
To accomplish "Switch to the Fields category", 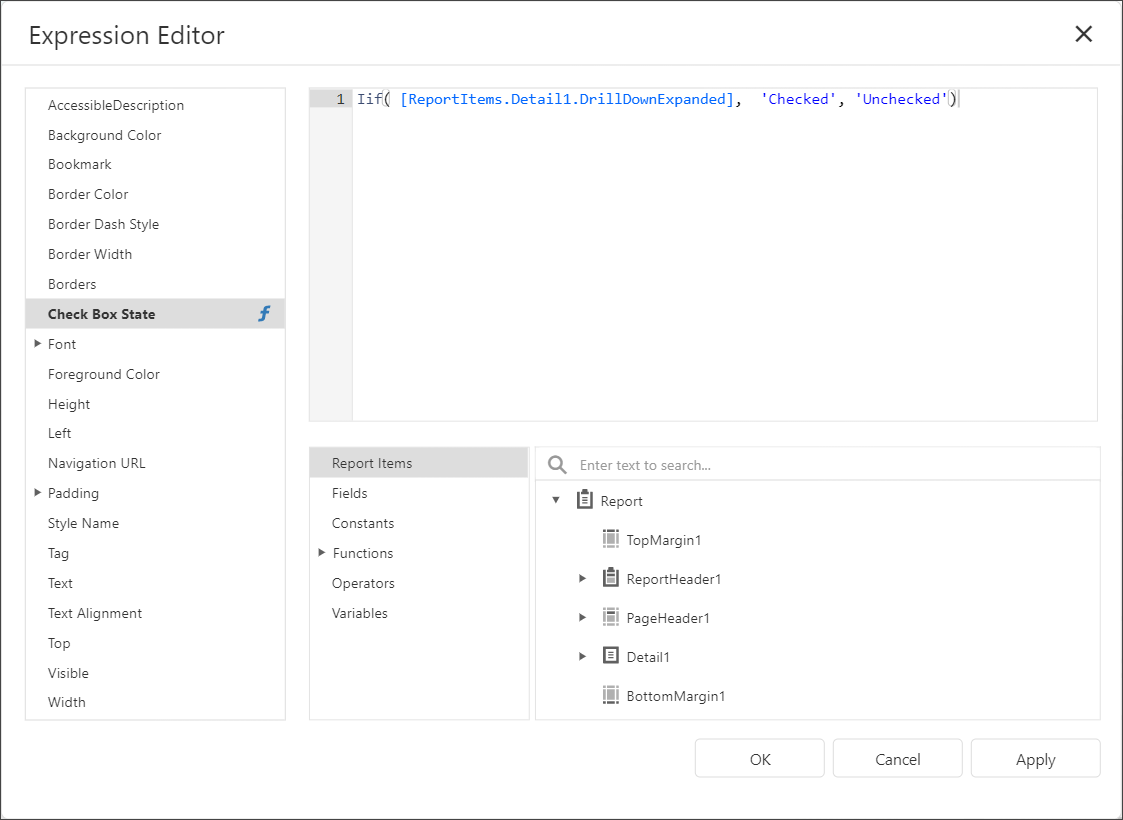I will point(350,493).
